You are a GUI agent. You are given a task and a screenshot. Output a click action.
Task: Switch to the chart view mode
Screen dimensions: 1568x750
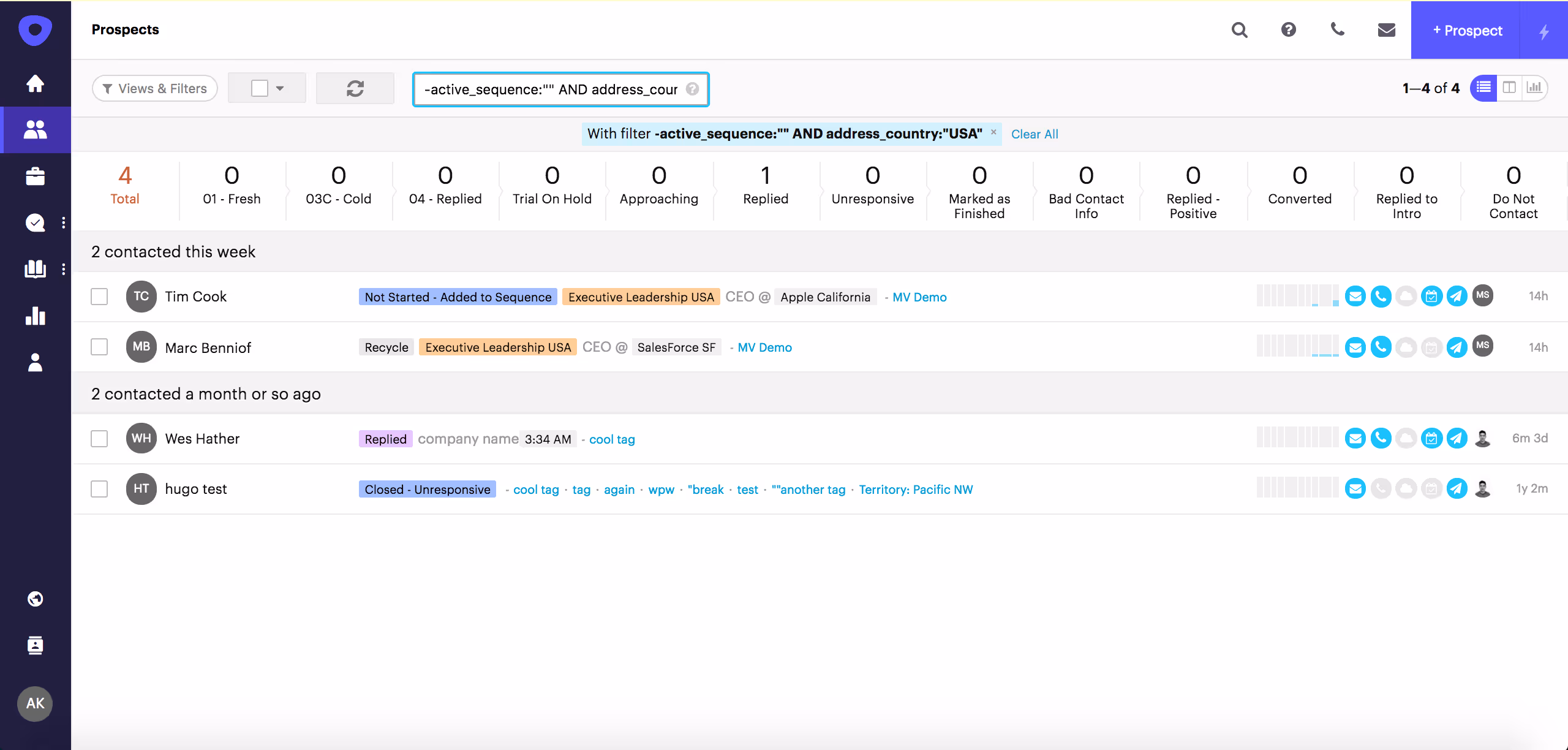[1534, 88]
